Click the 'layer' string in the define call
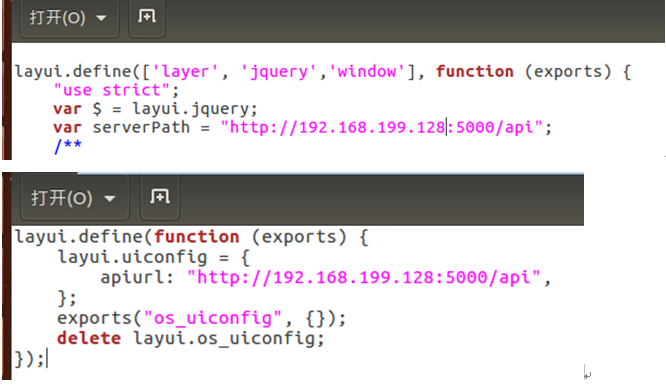Screen dimensions: 666x387 coord(185,71)
